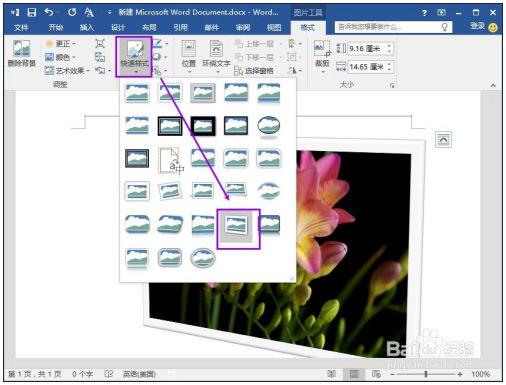Switch to the View (视图) tab
The width and height of the screenshot is (506, 385).
tap(274, 28)
